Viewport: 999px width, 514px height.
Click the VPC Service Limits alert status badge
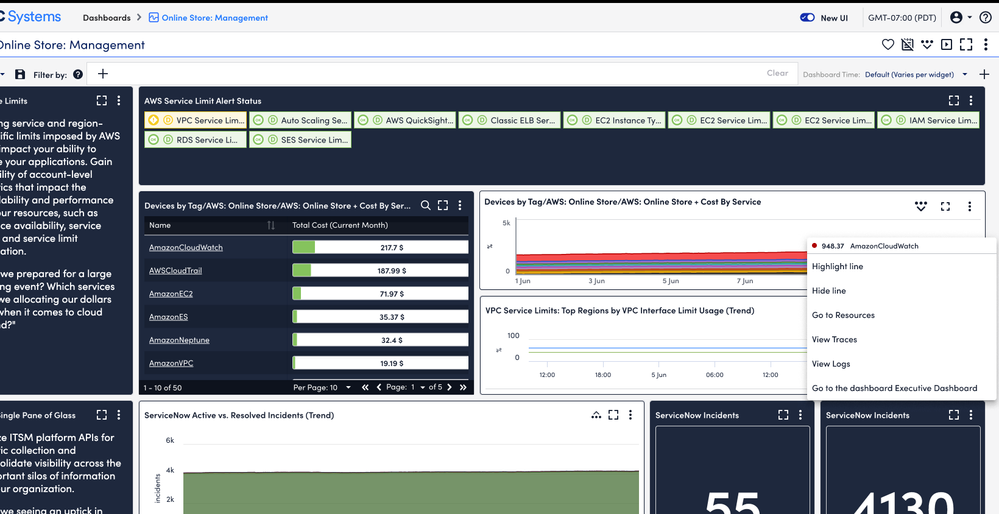197,120
